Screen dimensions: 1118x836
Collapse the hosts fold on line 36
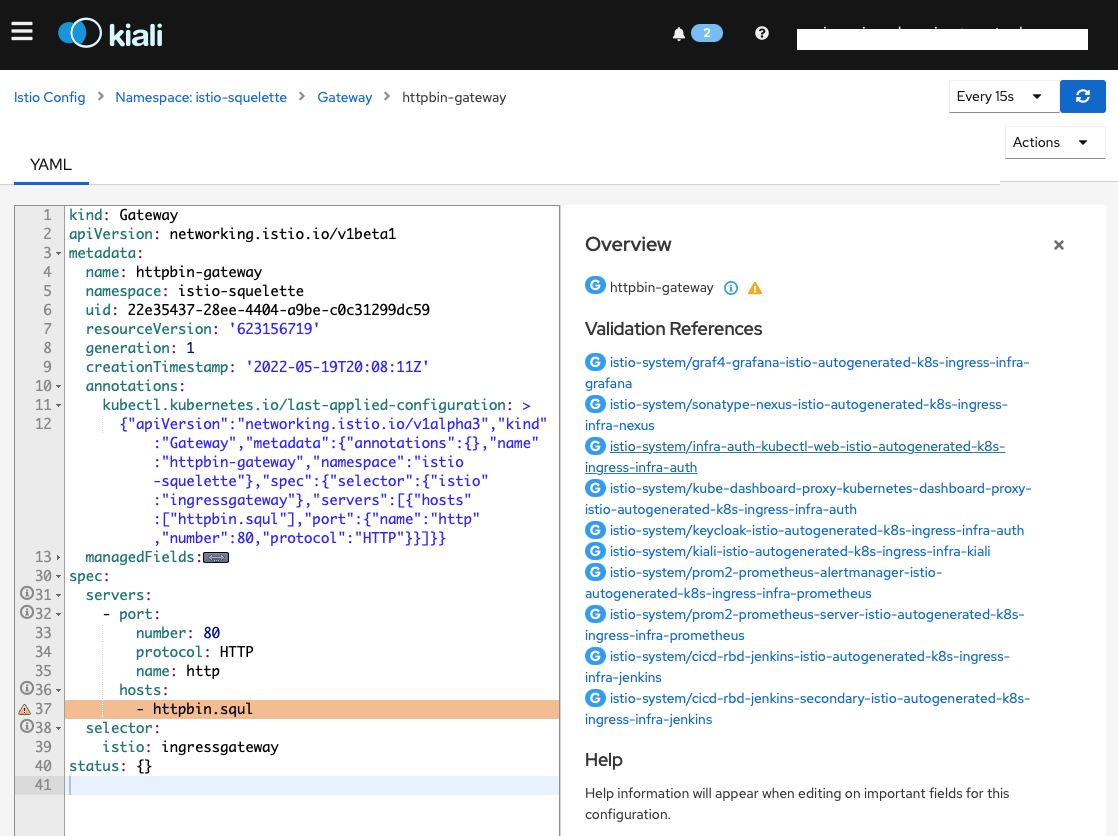[58, 690]
